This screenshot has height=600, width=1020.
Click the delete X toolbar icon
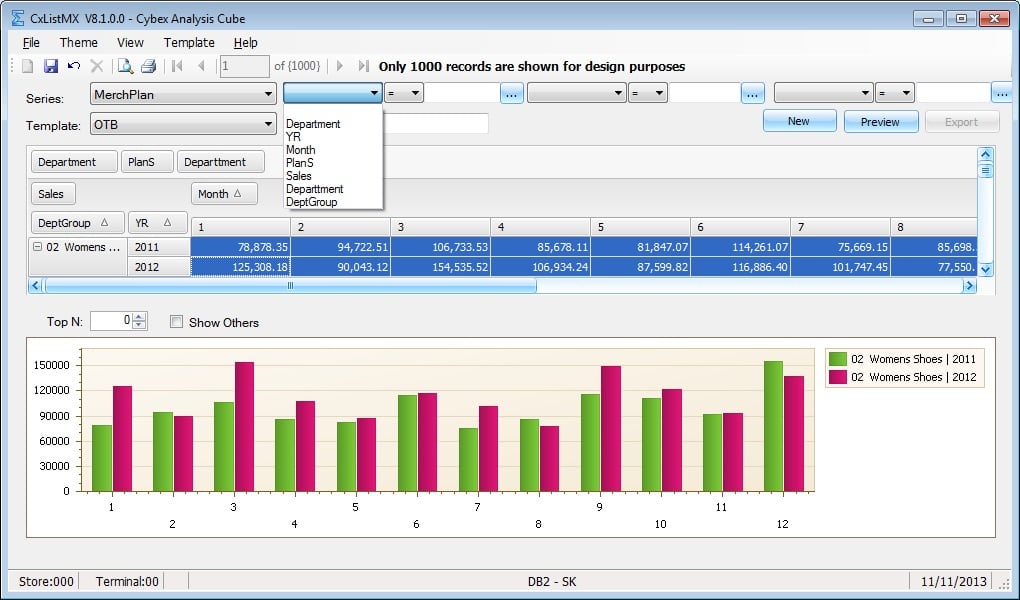click(x=97, y=66)
